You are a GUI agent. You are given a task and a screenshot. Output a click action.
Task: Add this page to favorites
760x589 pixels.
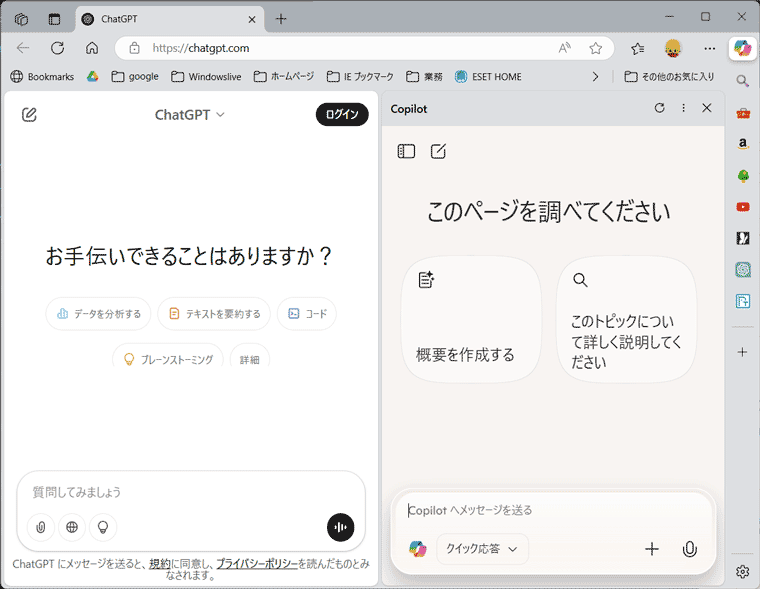[x=596, y=48]
